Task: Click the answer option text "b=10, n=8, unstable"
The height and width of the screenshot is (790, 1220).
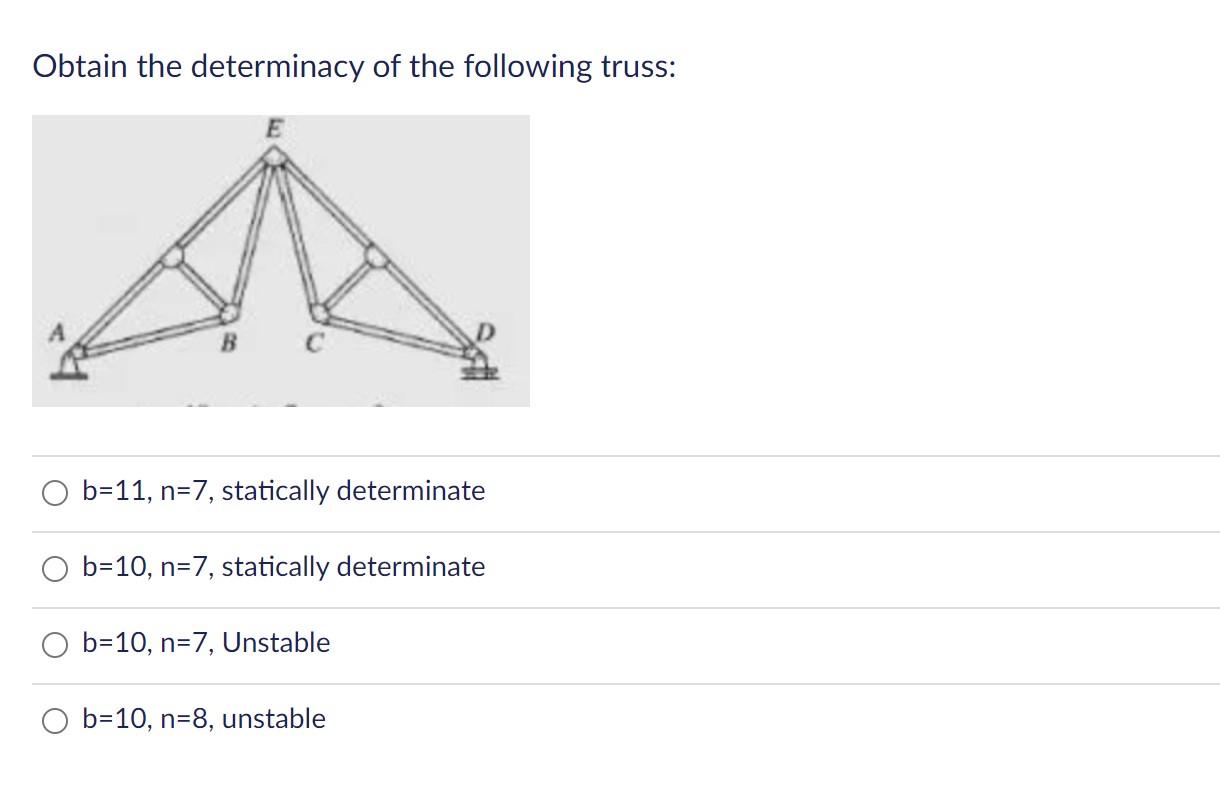Action: (204, 719)
